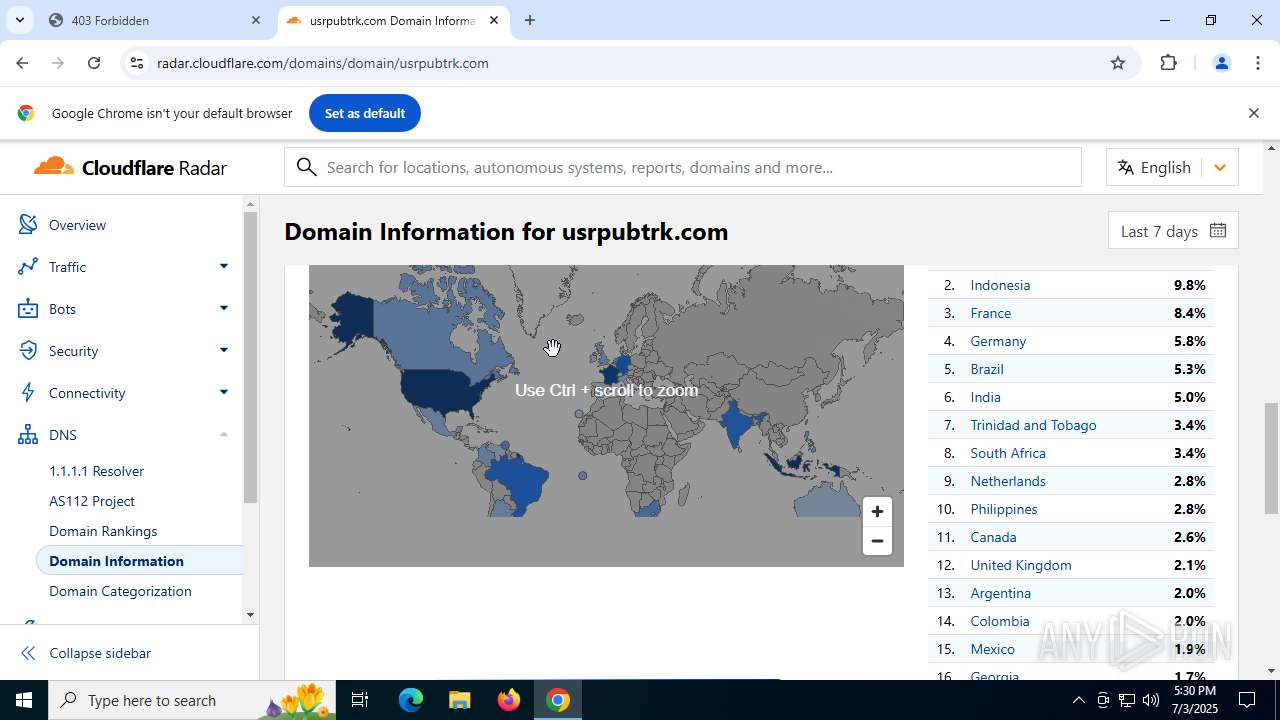This screenshot has height=720, width=1280.
Task: Reload the current page
Action: point(94,63)
